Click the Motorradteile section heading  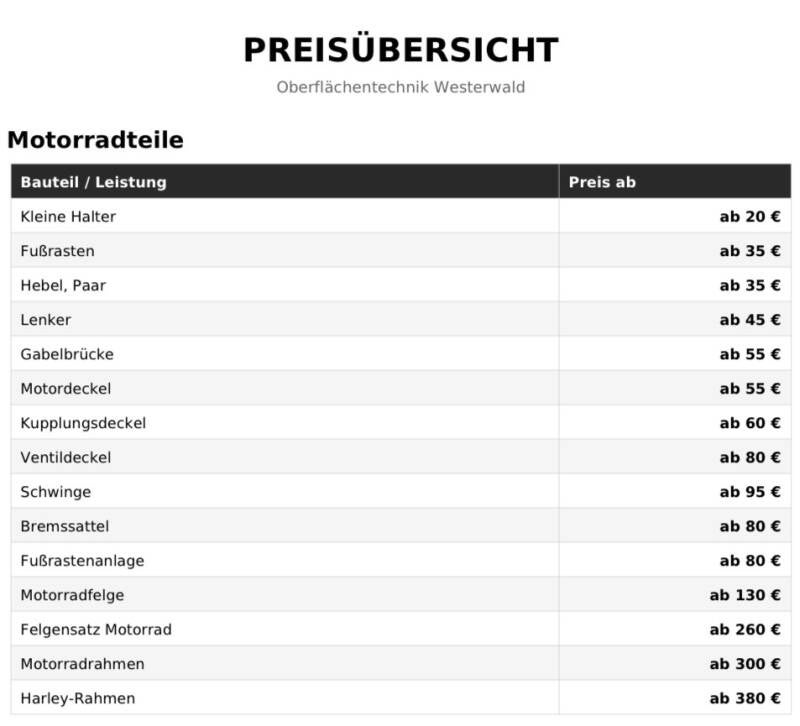tap(95, 140)
